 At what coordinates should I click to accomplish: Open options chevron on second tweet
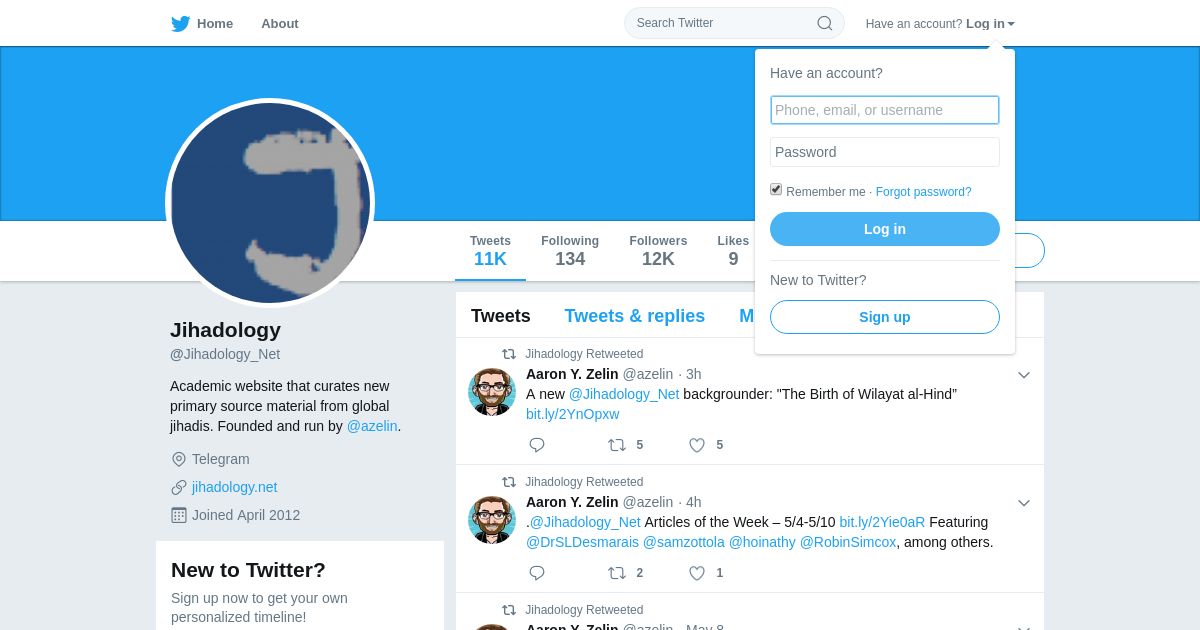pos(1024,503)
